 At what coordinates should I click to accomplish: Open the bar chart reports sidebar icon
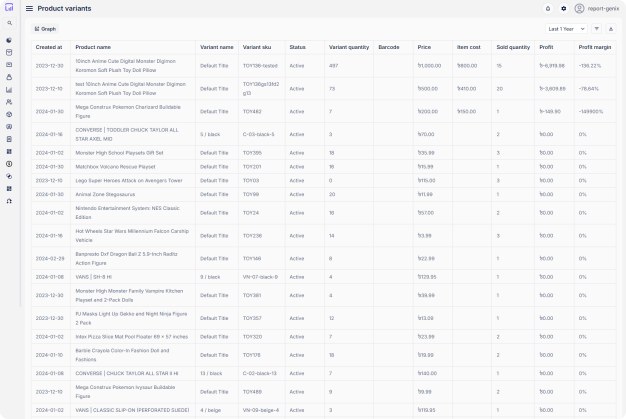click(x=9, y=90)
